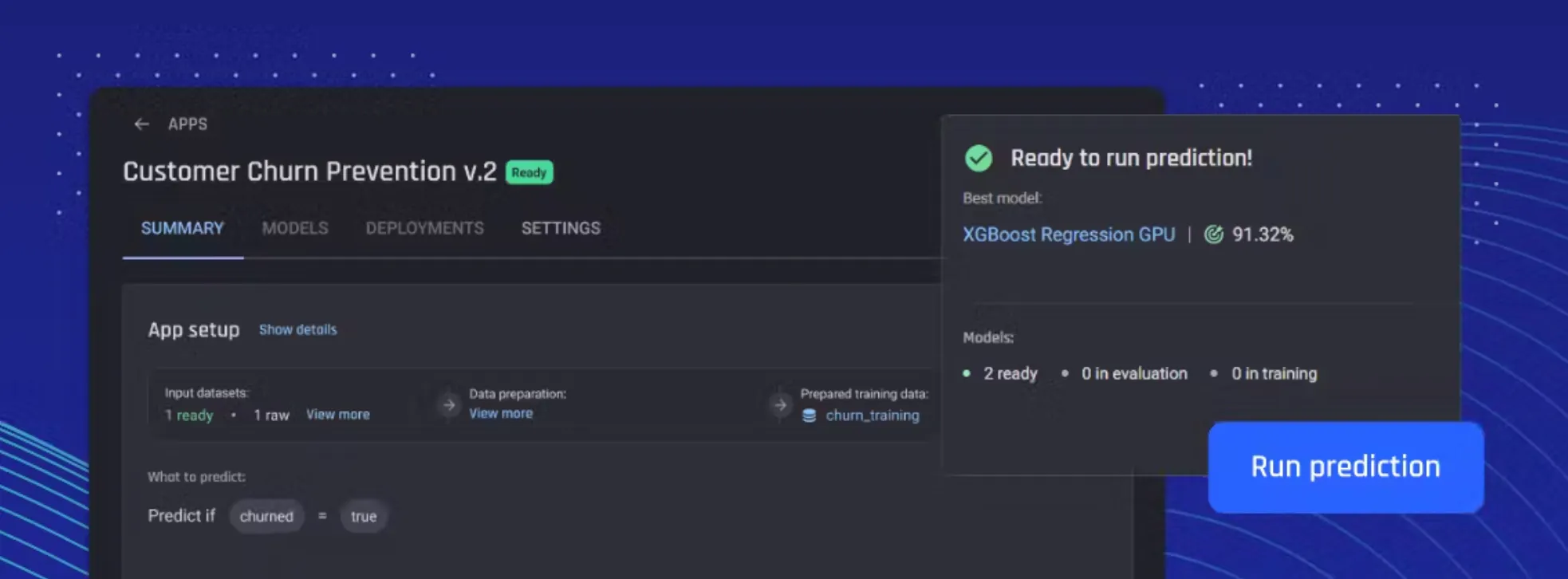Screen dimensions: 1568x579
Task: Click the 91.32% accuracy value
Action: coord(1263,234)
